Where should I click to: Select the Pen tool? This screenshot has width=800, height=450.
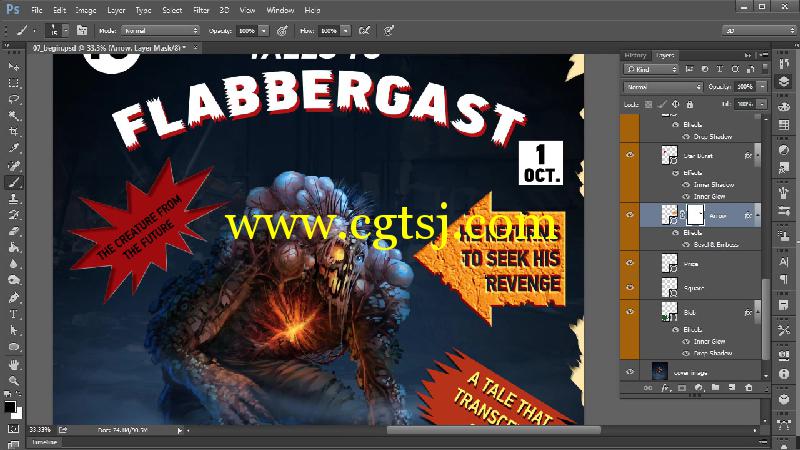tap(14, 297)
